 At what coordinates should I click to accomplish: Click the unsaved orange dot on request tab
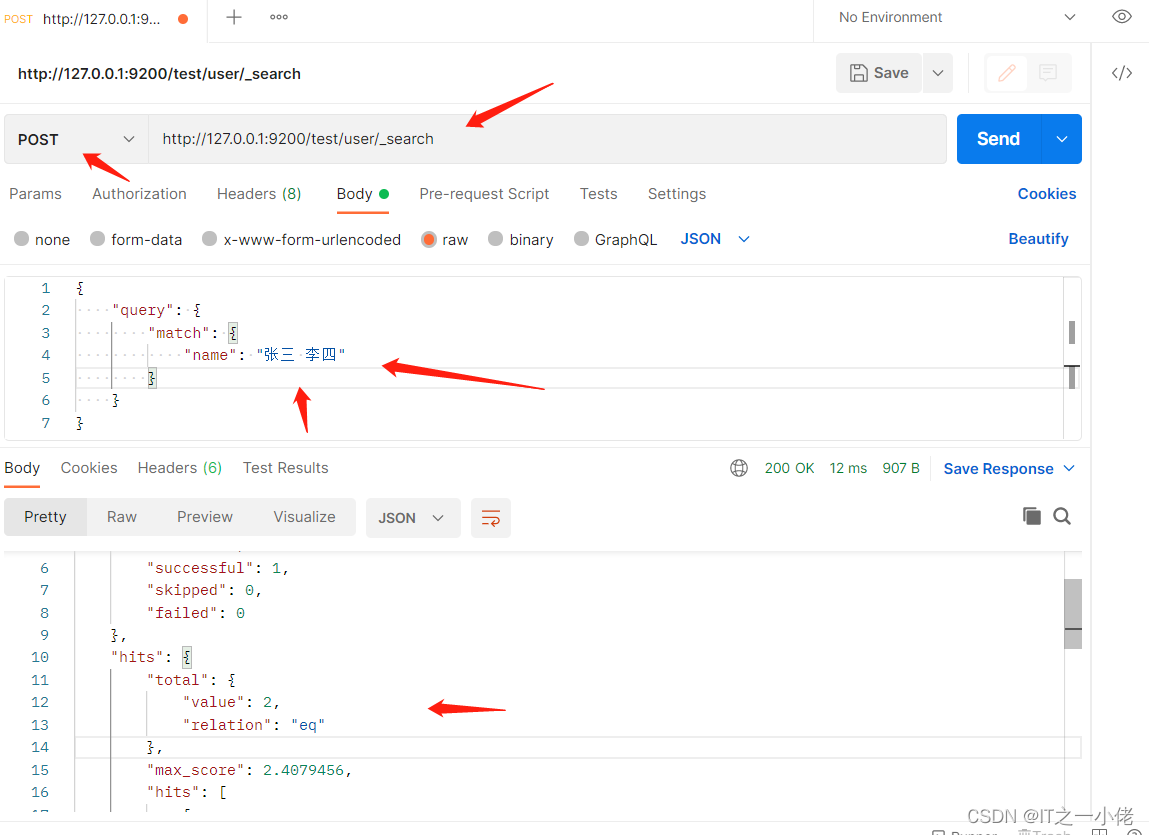183,19
